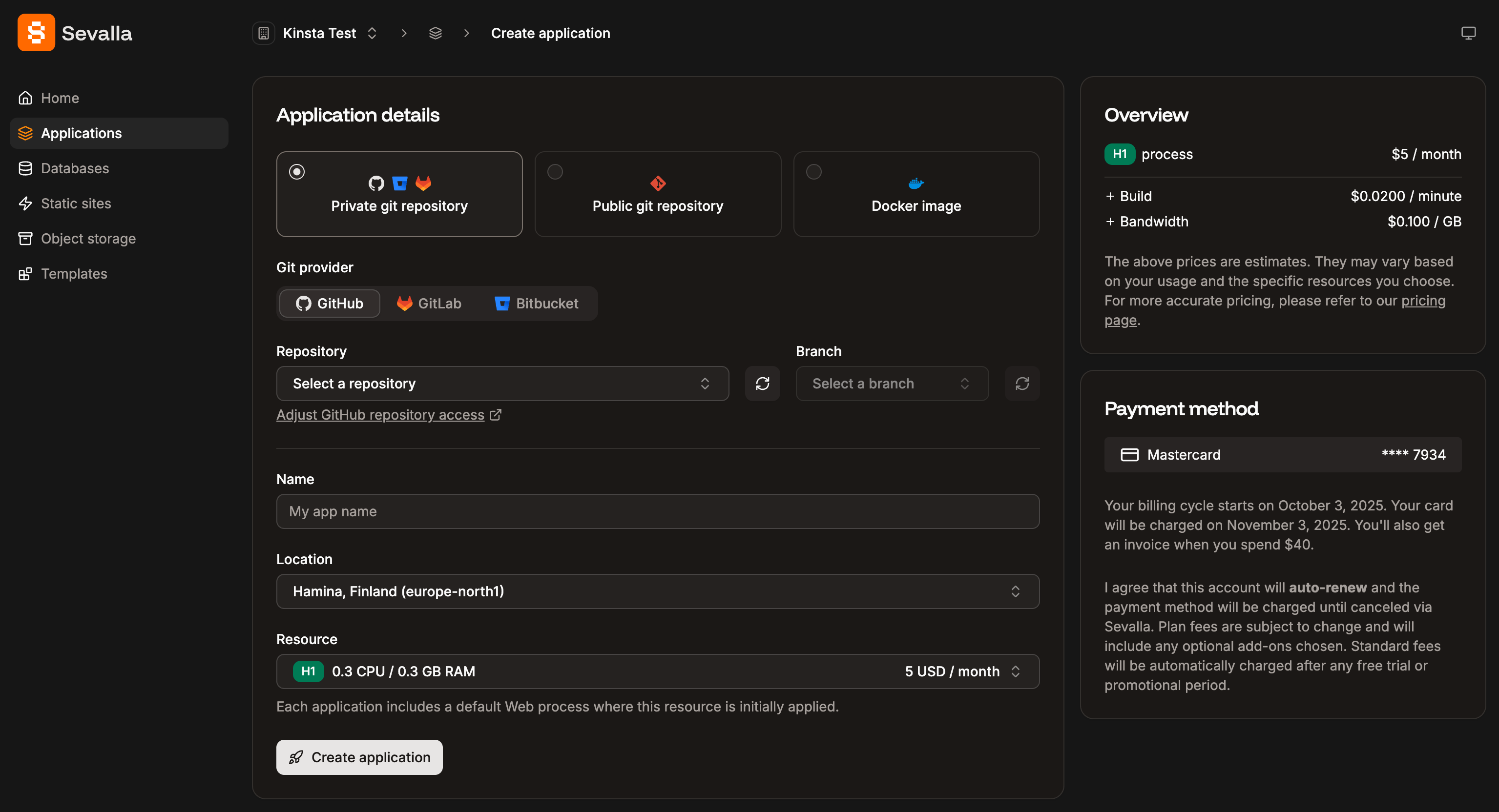The image size is (1499, 812).
Task: Open the Applications section in sidebar
Action: (x=81, y=133)
